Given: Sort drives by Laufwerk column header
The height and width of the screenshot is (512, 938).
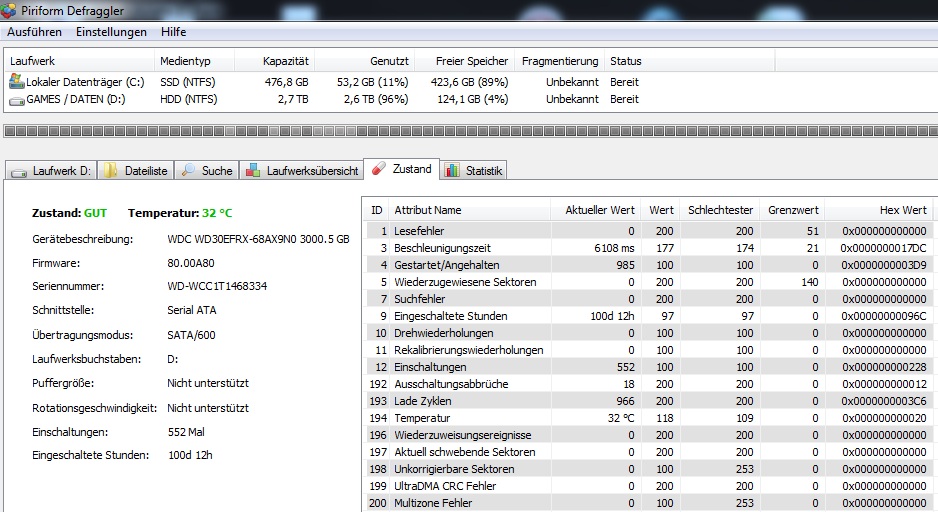Looking at the screenshot, I should (79, 61).
